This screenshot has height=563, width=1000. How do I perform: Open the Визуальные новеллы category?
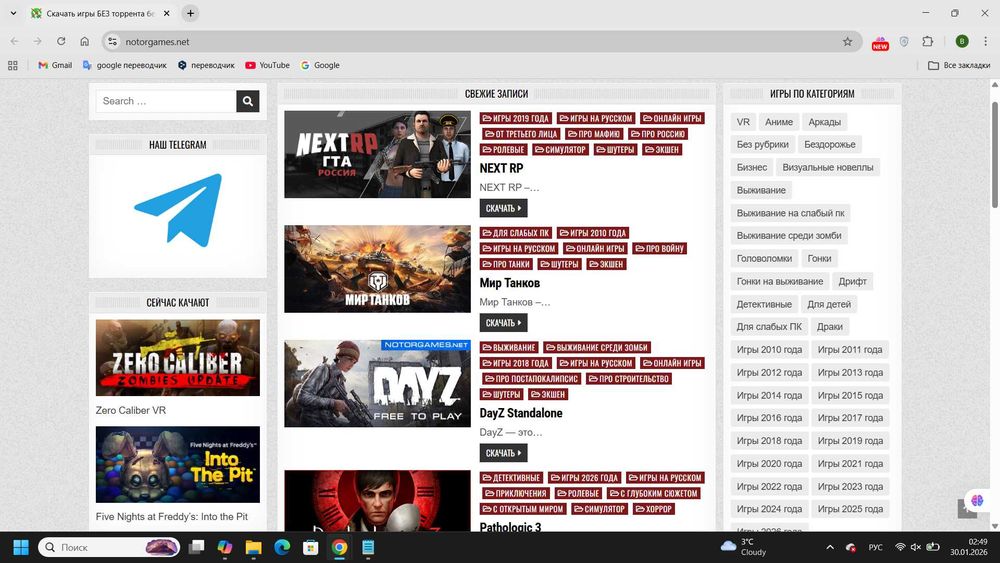click(x=828, y=167)
